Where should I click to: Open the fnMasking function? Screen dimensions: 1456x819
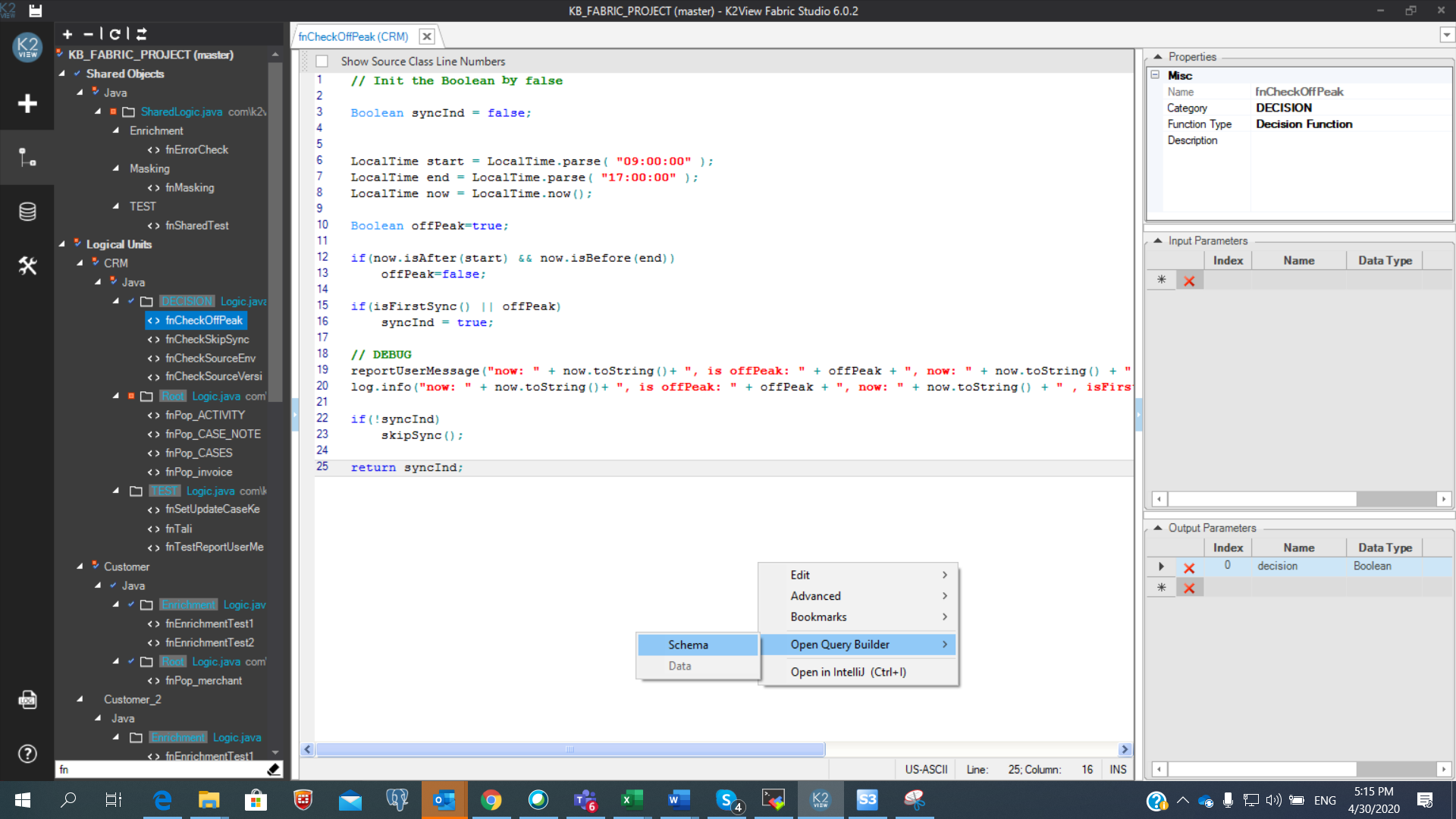pyautogui.click(x=190, y=187)
